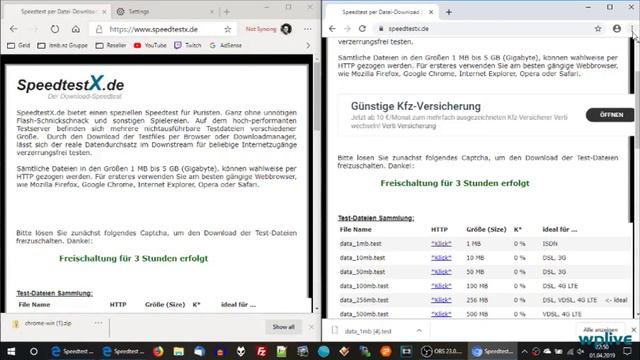Image resolution: width=640 pixels, height=360 pixels.
Task: Open the Windows Start menu
Action: (x=11, y=351)
